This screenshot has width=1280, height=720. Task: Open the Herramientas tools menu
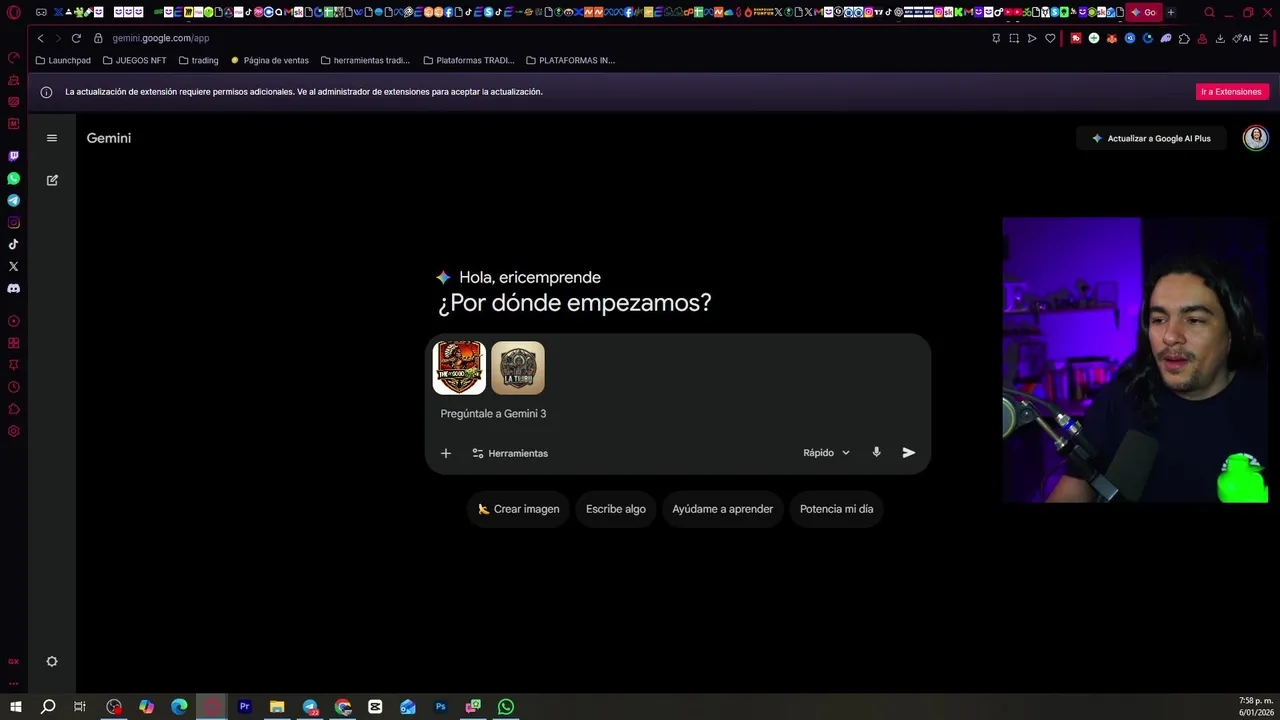point(510,453)
